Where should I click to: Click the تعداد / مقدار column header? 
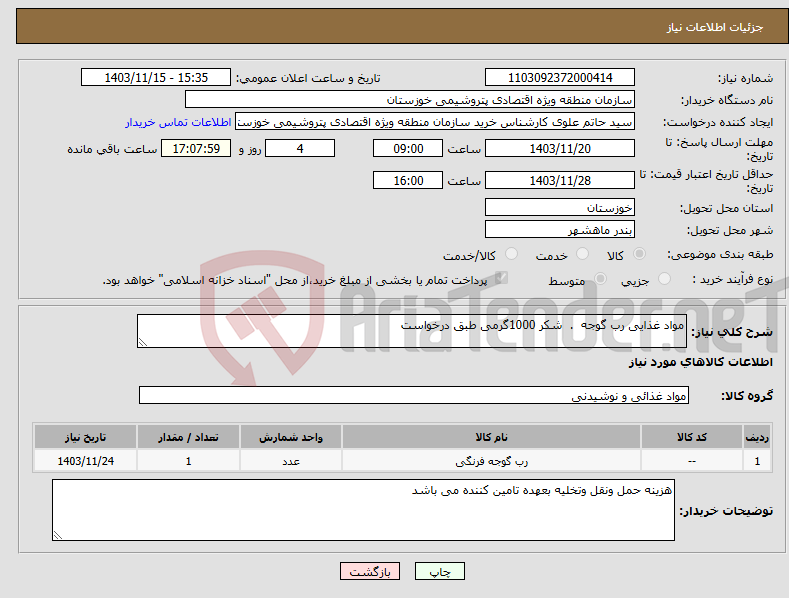pos(188,437)
